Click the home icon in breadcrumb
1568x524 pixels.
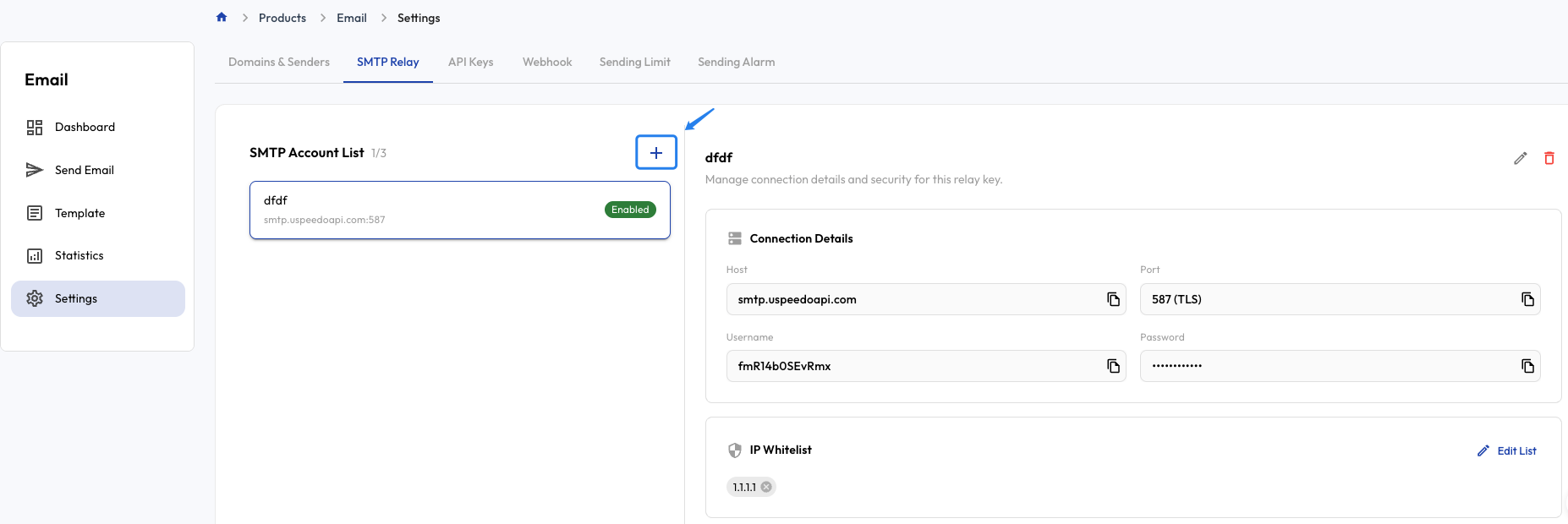[x=222, y=17]
